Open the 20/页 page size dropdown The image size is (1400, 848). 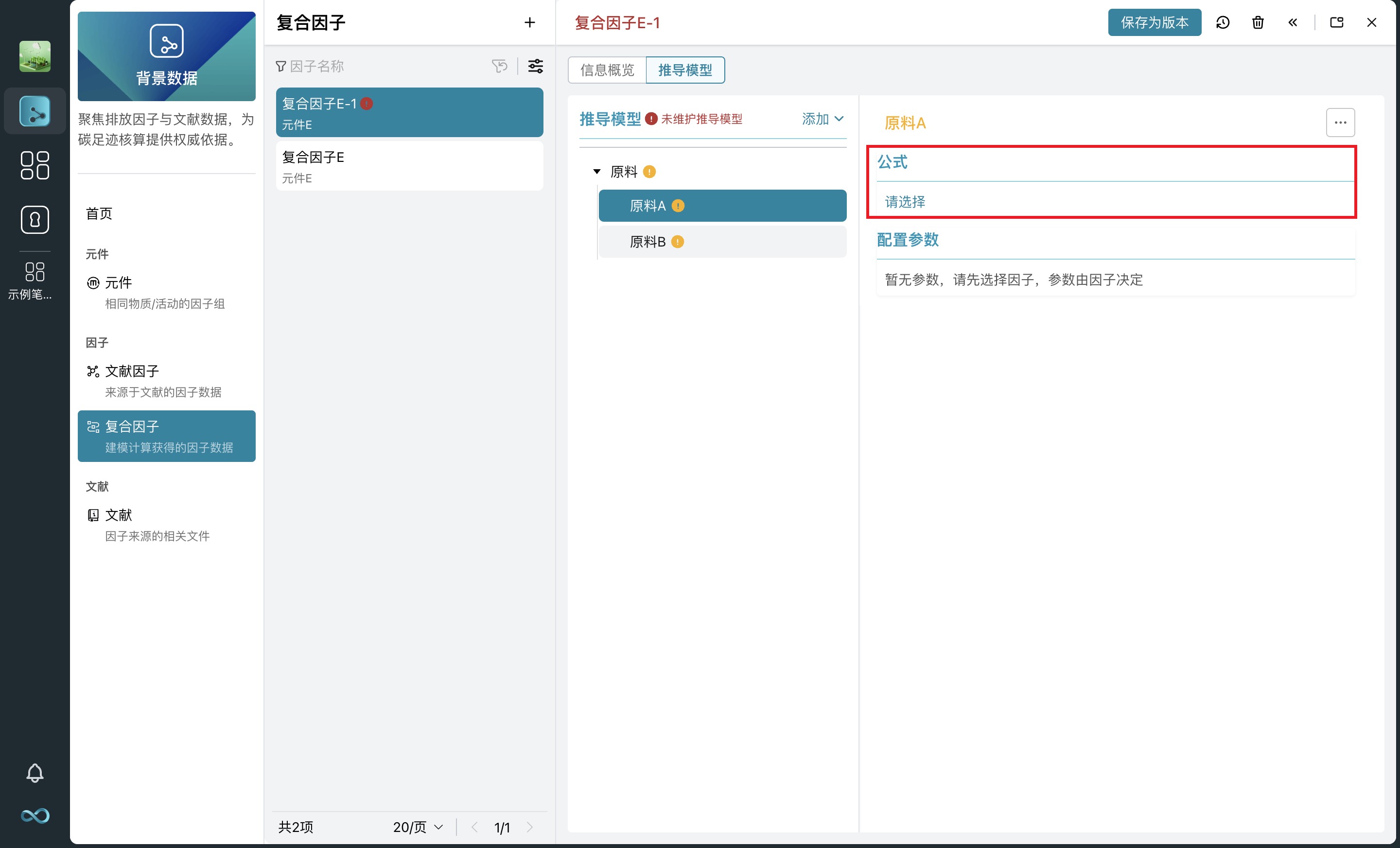pyautogui.click(x=418, y=827)
